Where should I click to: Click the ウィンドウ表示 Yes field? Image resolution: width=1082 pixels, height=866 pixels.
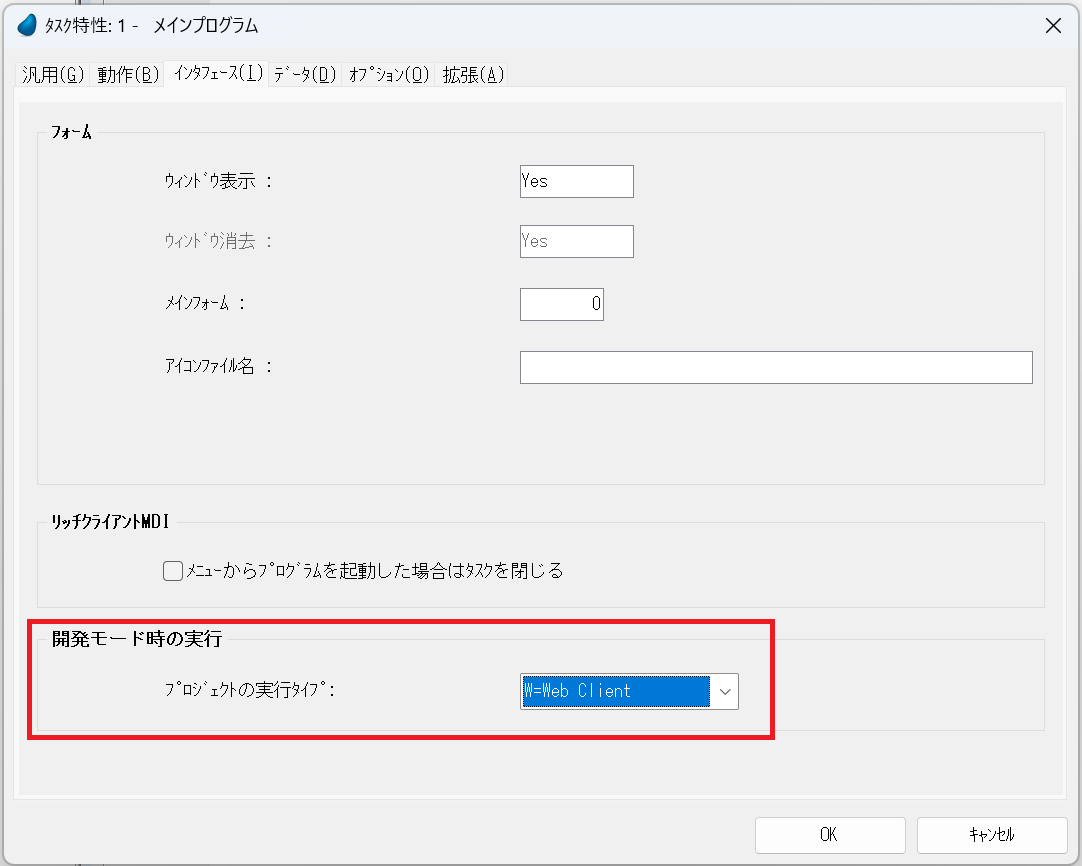click(576, 182)
